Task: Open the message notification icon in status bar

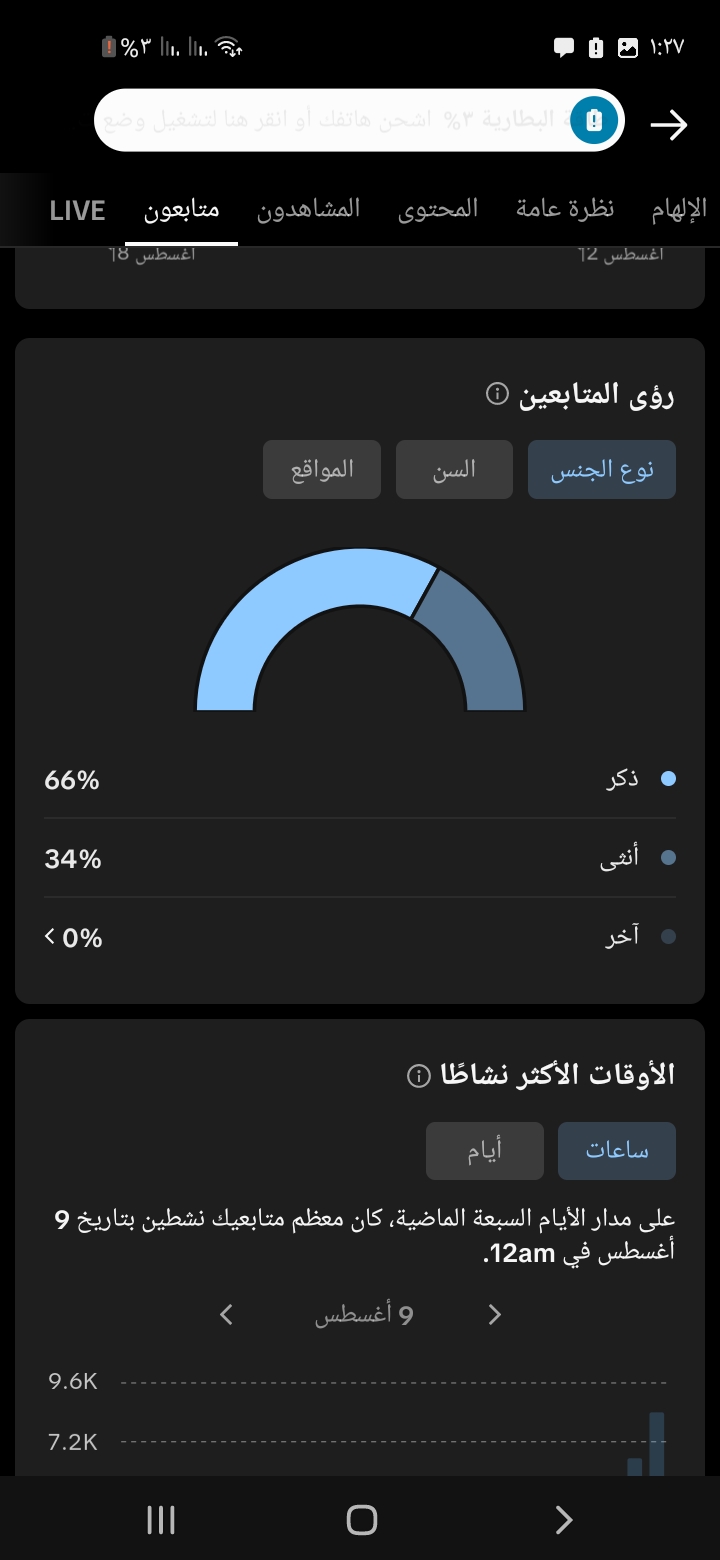Action: pyautogui.click(x=564, y=47)
